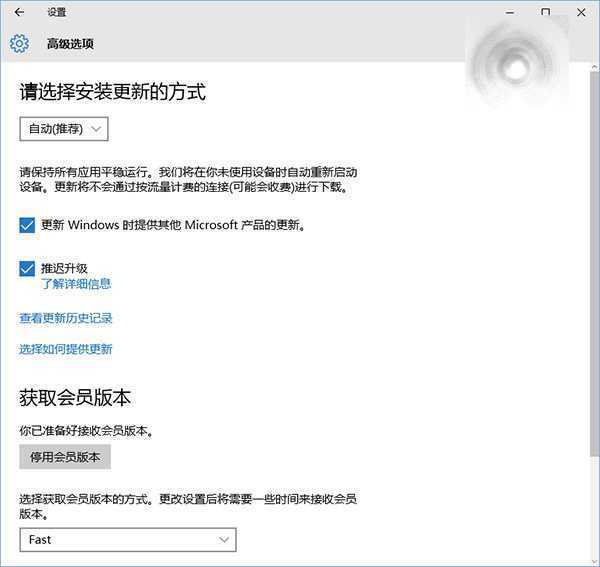This screenshot has height=567, width=600.
Task: Open the 自动(推荐) install method dropdown
Action: [x=64, y=129]
